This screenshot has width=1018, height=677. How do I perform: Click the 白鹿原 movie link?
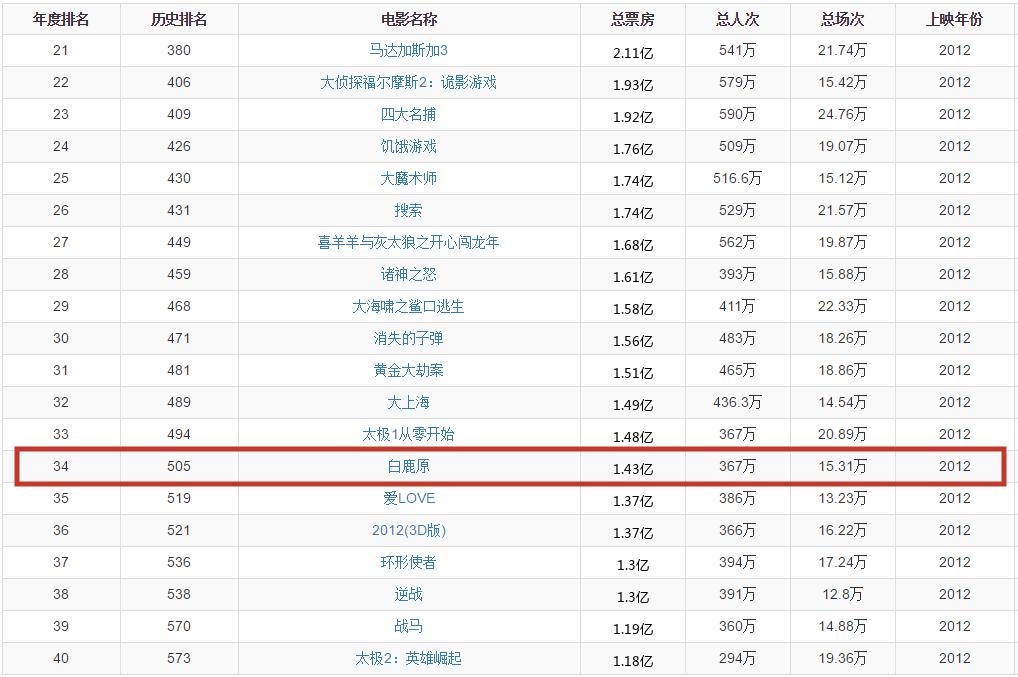pyautogui.click(x=408, y=466)
